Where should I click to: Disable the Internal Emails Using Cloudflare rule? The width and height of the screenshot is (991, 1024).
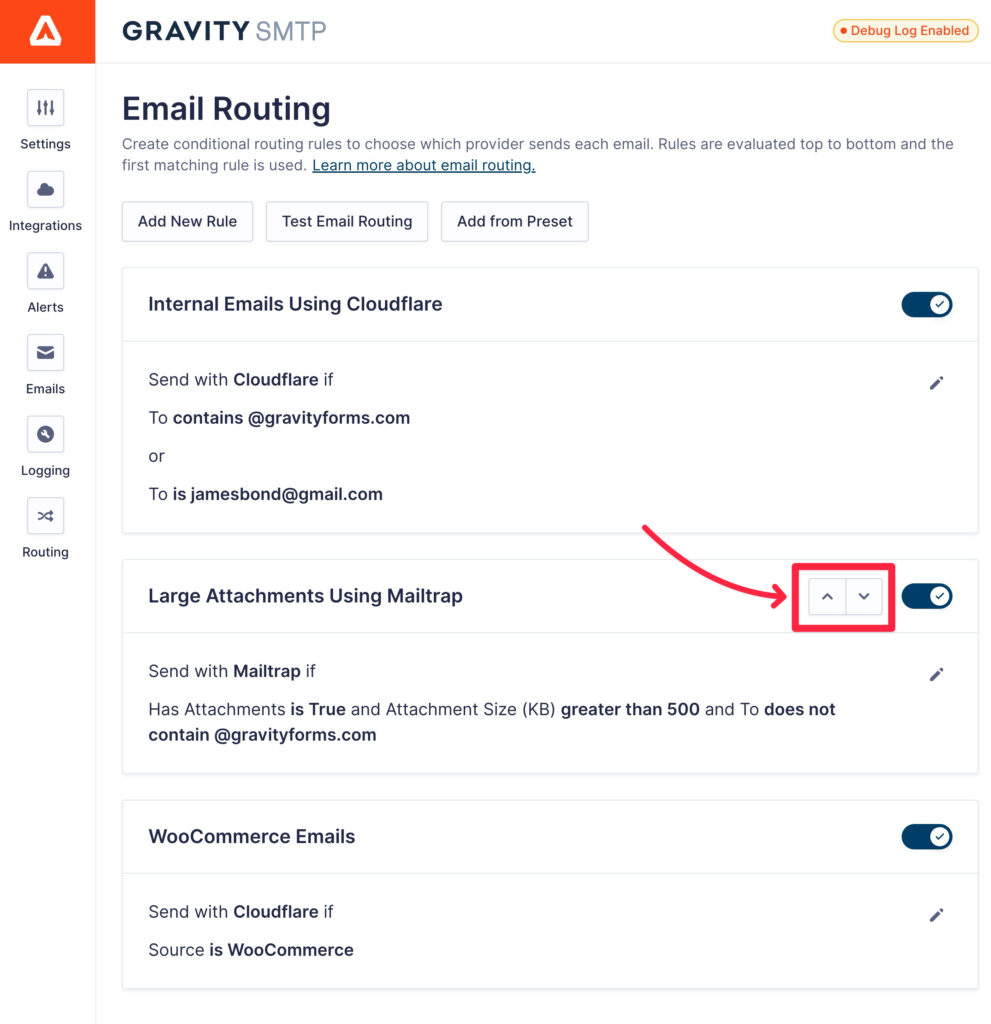[926, 304]
